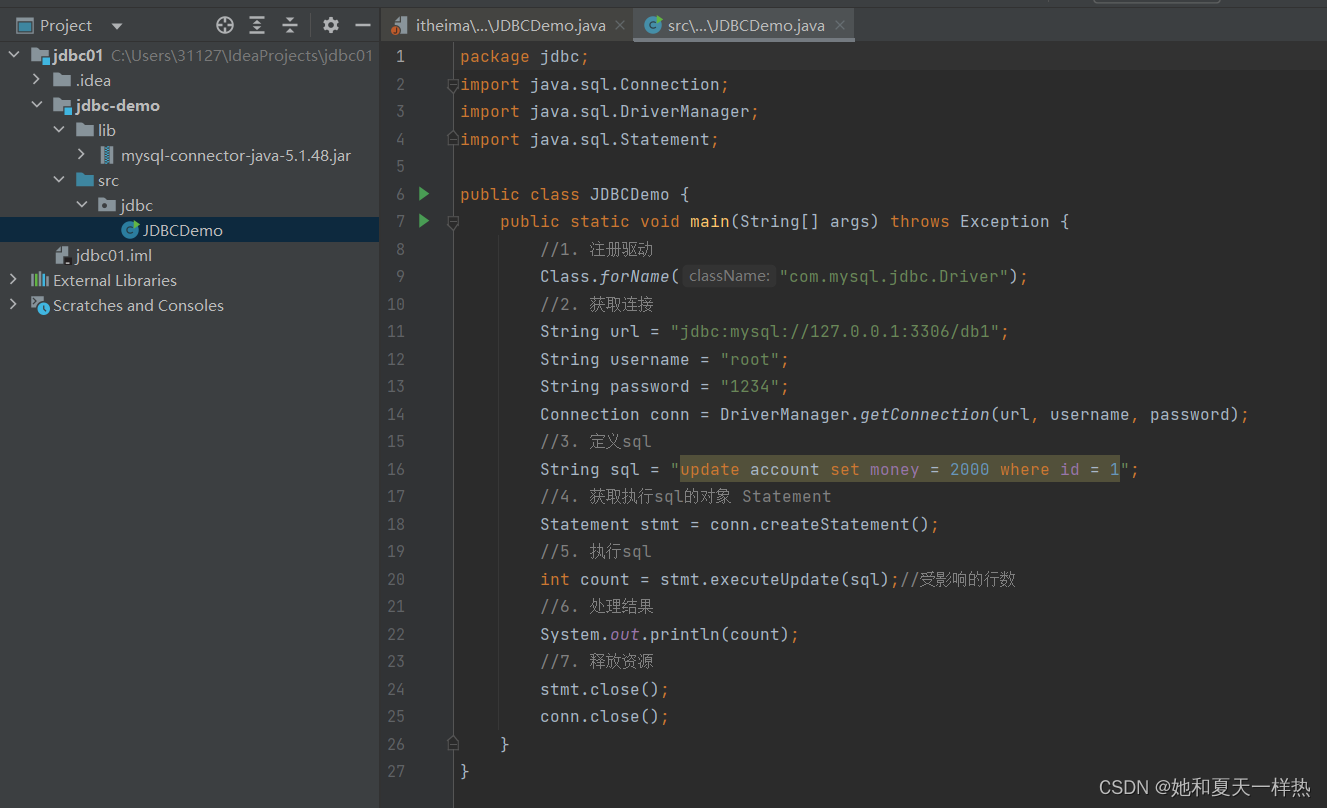Screen dimensions: 1327x808
Task: Click the src tab's class file icon
Action: [654, 26]
